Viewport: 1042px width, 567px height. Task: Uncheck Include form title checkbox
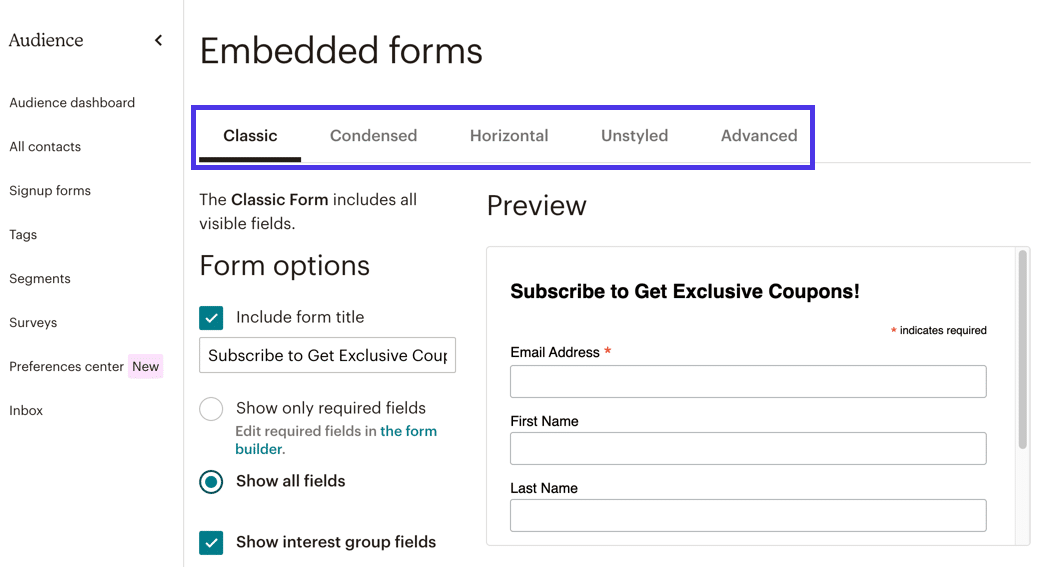point(211,318)
